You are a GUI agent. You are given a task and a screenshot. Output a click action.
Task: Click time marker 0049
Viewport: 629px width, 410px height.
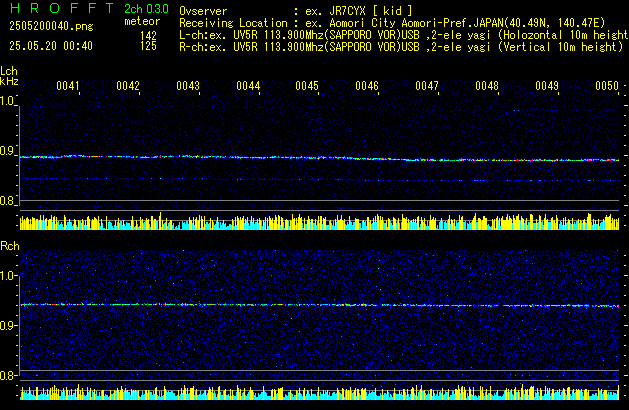(547, 86)
